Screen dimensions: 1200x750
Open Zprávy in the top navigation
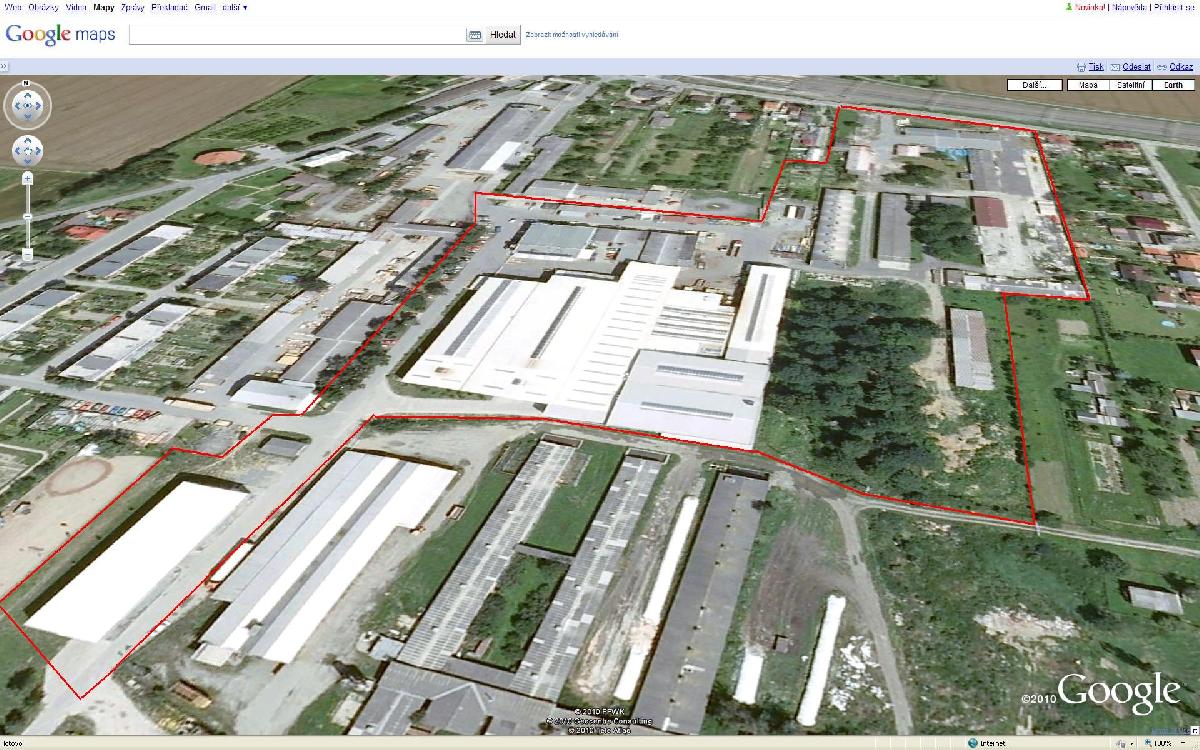click(133, 7)
